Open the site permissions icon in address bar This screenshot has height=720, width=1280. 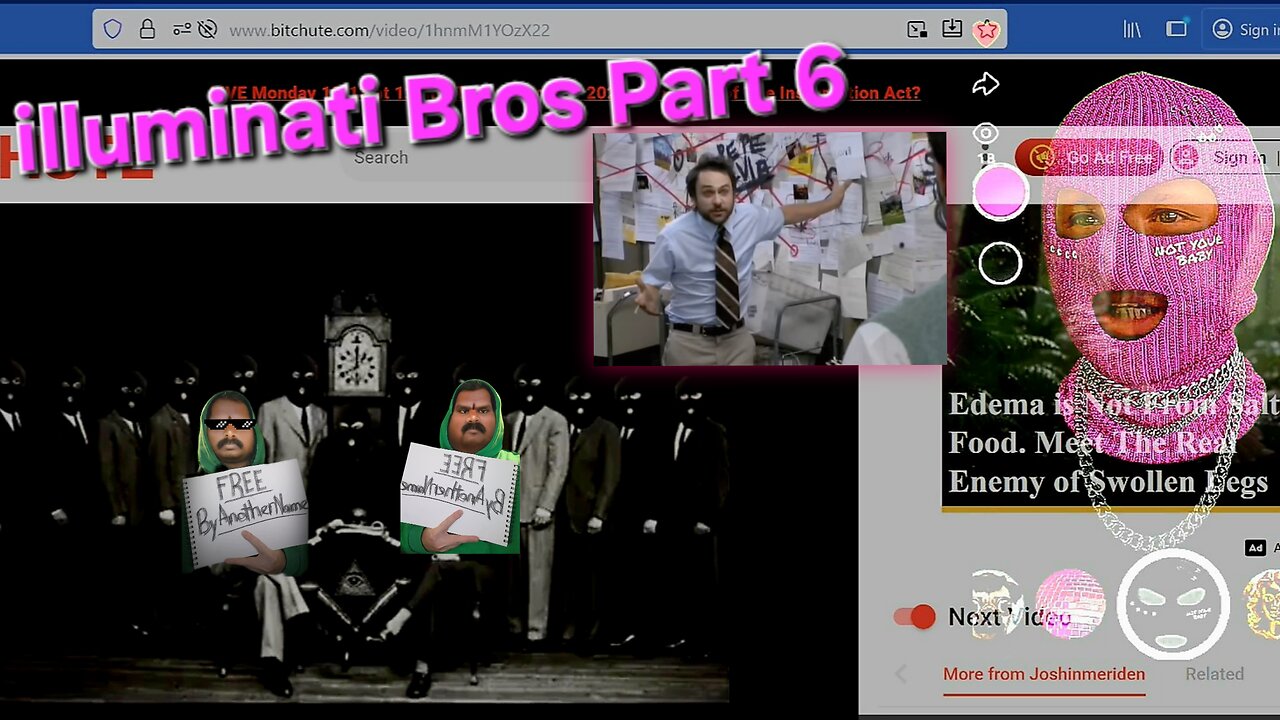(x=181, y=30)
